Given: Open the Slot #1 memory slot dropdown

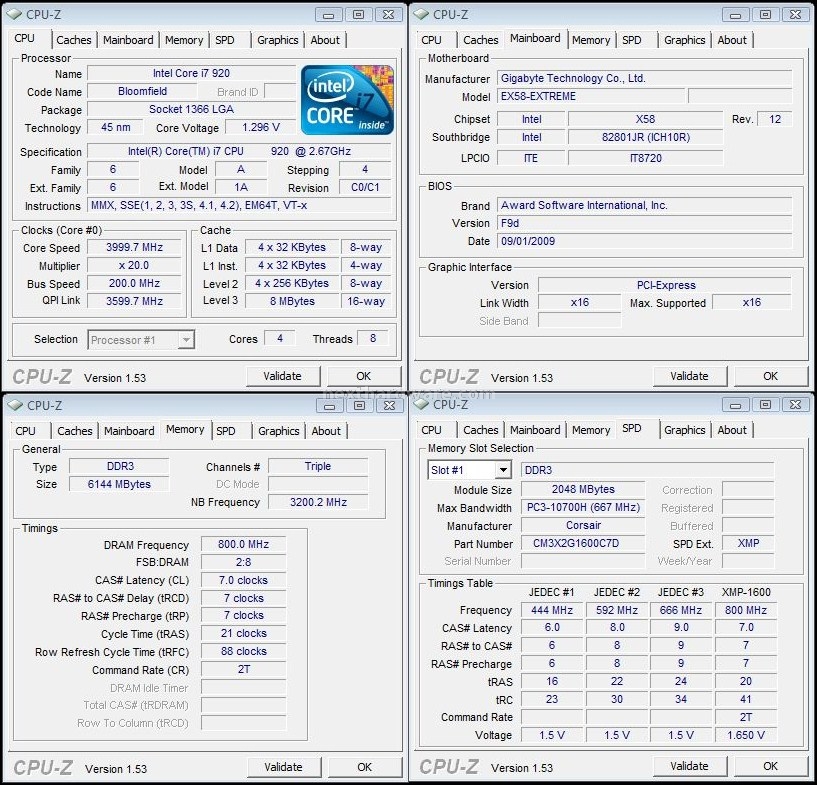Looking at the screenshot, I should pyautogui.click(x=469, y=470).
